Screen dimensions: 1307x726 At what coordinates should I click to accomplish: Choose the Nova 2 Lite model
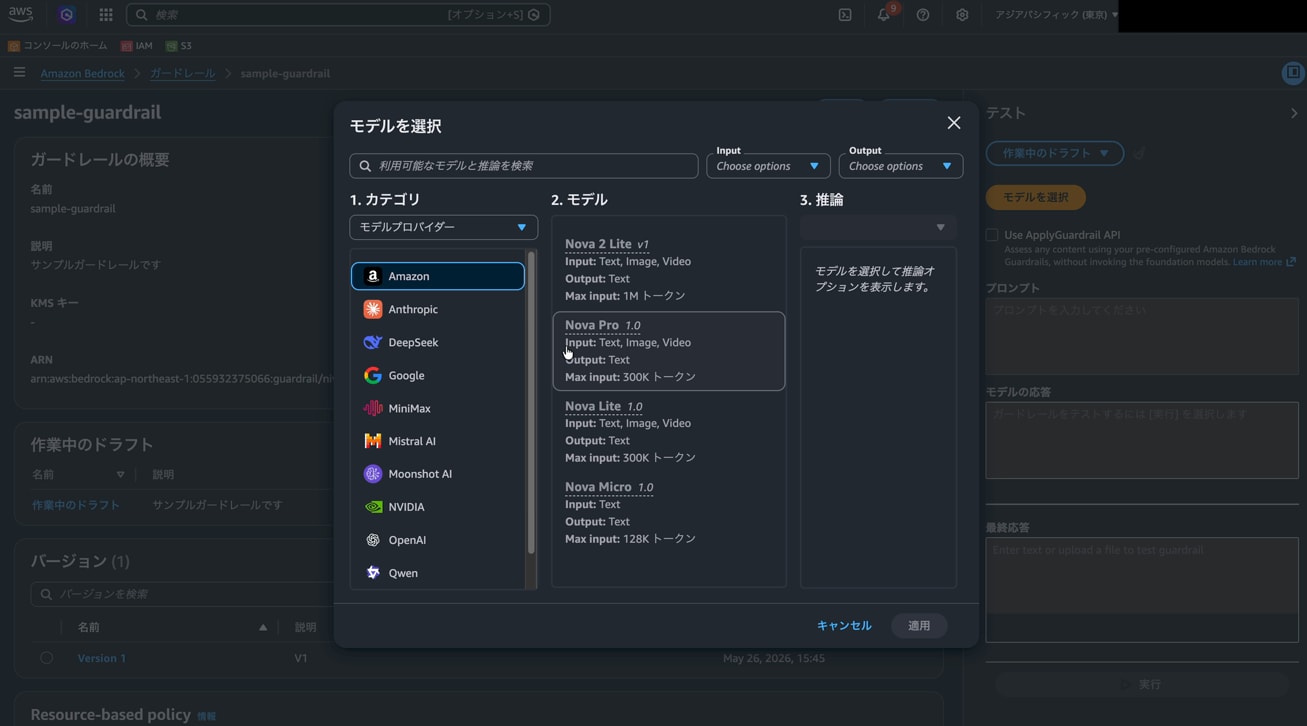coord(668,270)
